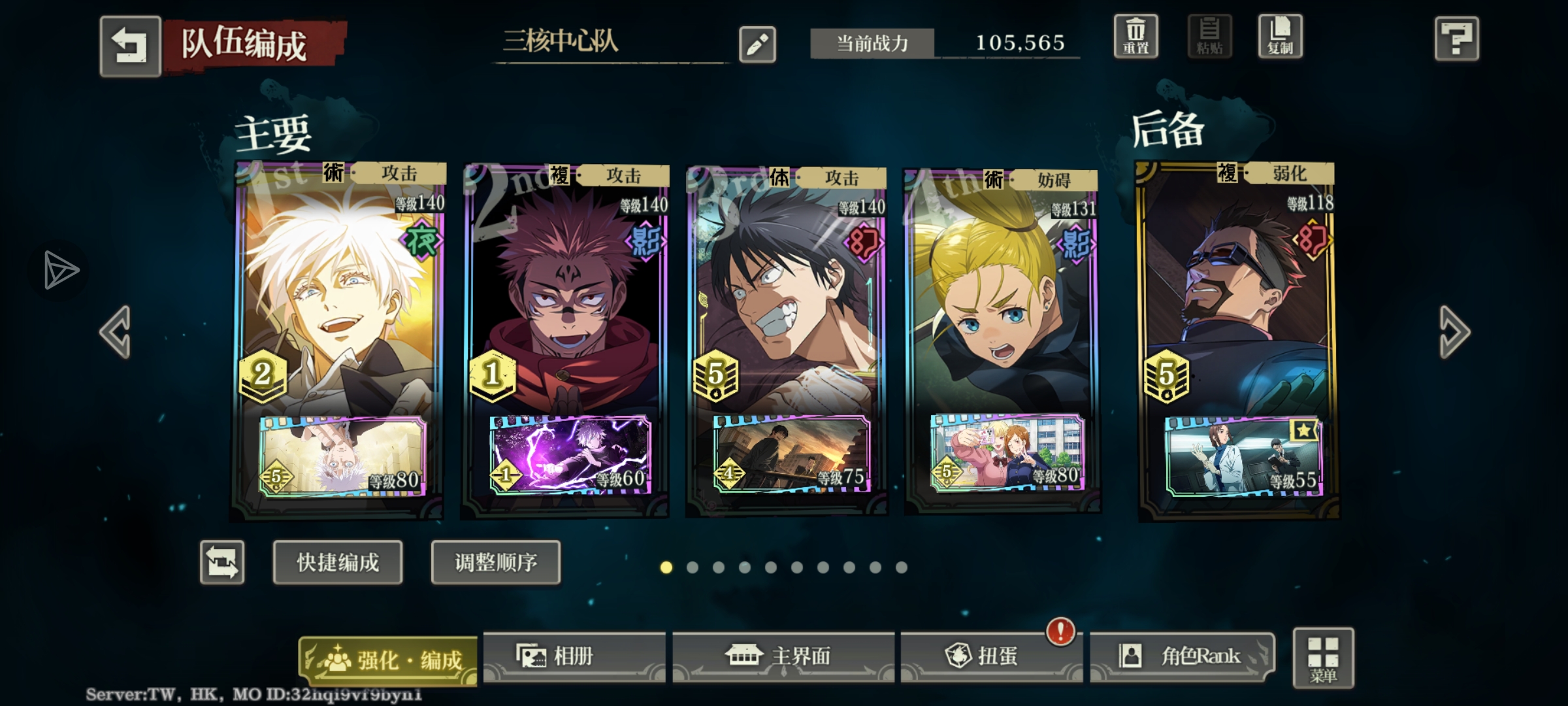This screenshot has width=1568, height=706.
Task: Switch to 扭蛋 gacha tab
Action: click(990, 656)
